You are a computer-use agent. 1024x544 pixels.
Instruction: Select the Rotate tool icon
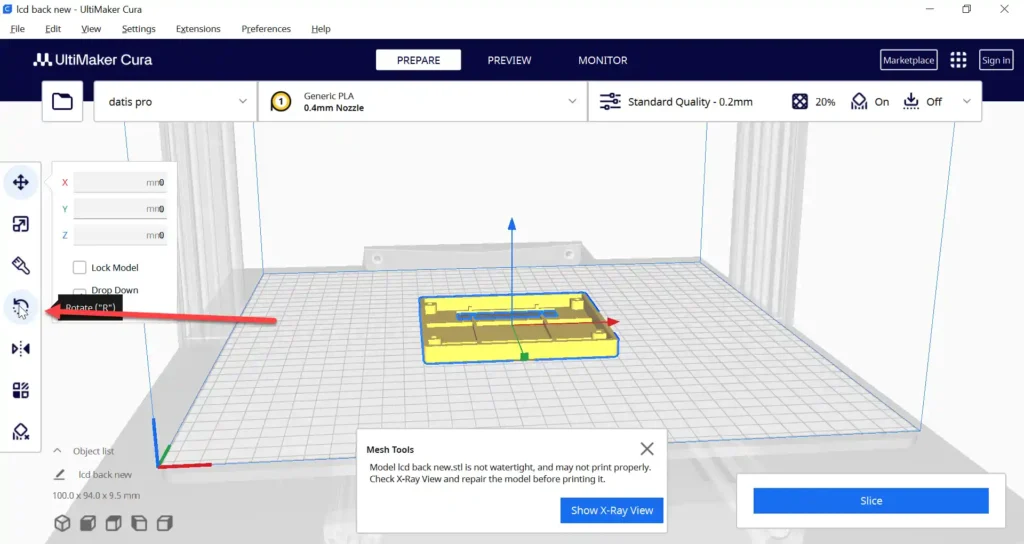click(x=21, y=307)
